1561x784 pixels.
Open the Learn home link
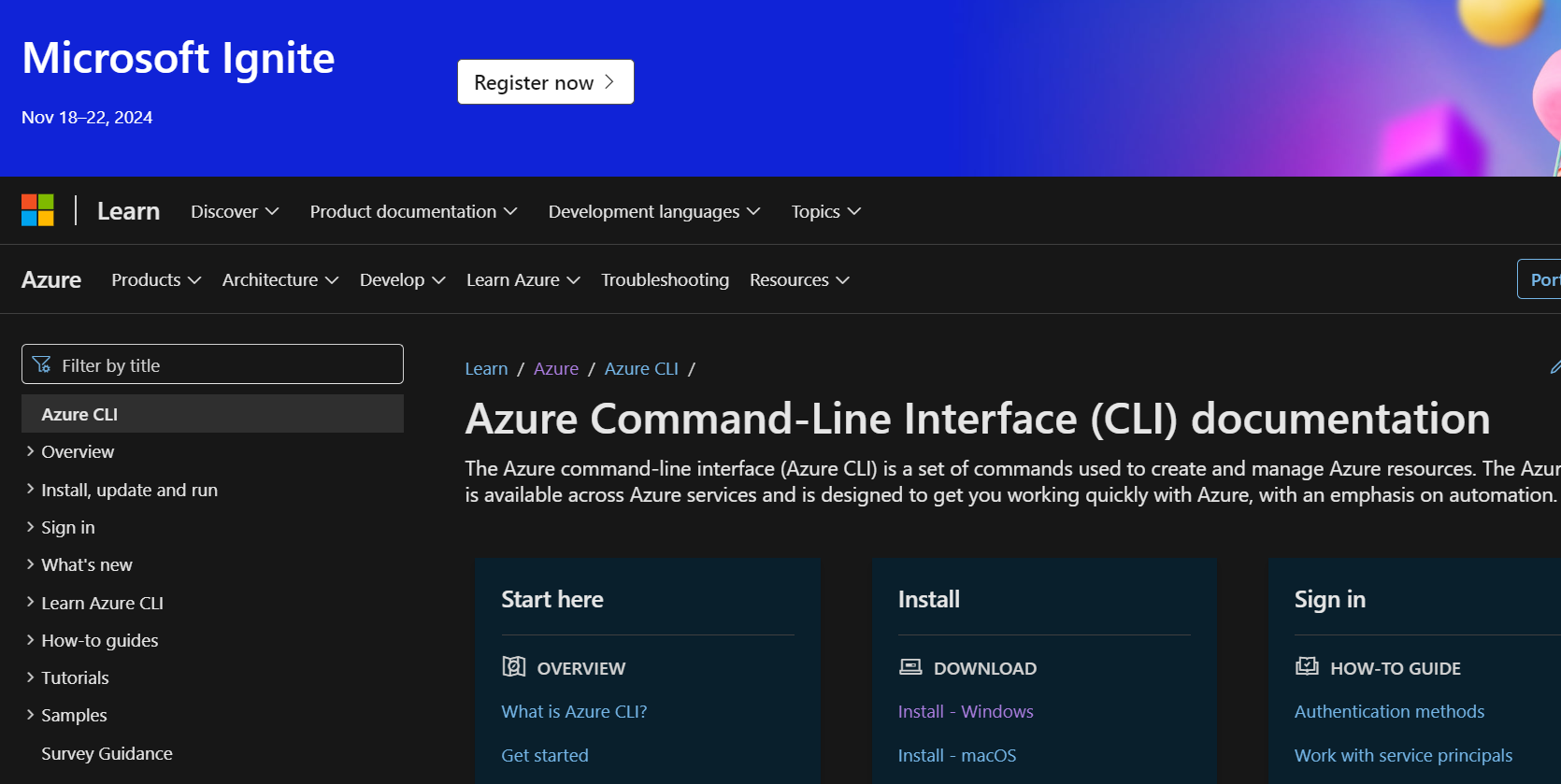point(129,211)
